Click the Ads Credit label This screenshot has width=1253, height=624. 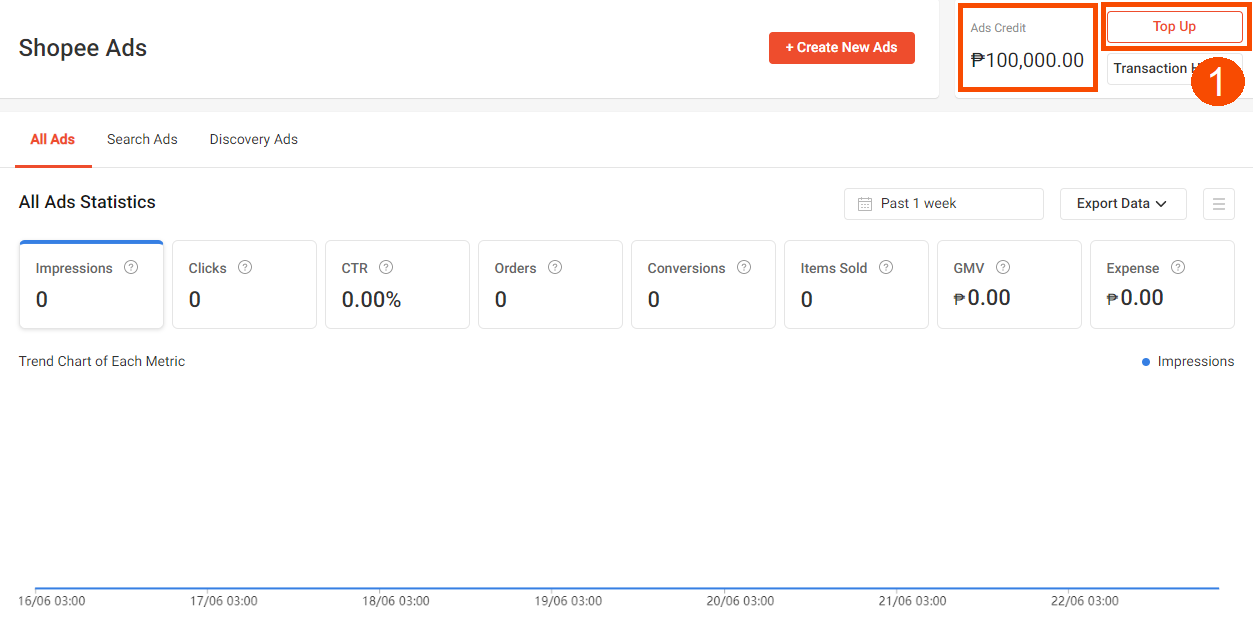coord(998,28)
